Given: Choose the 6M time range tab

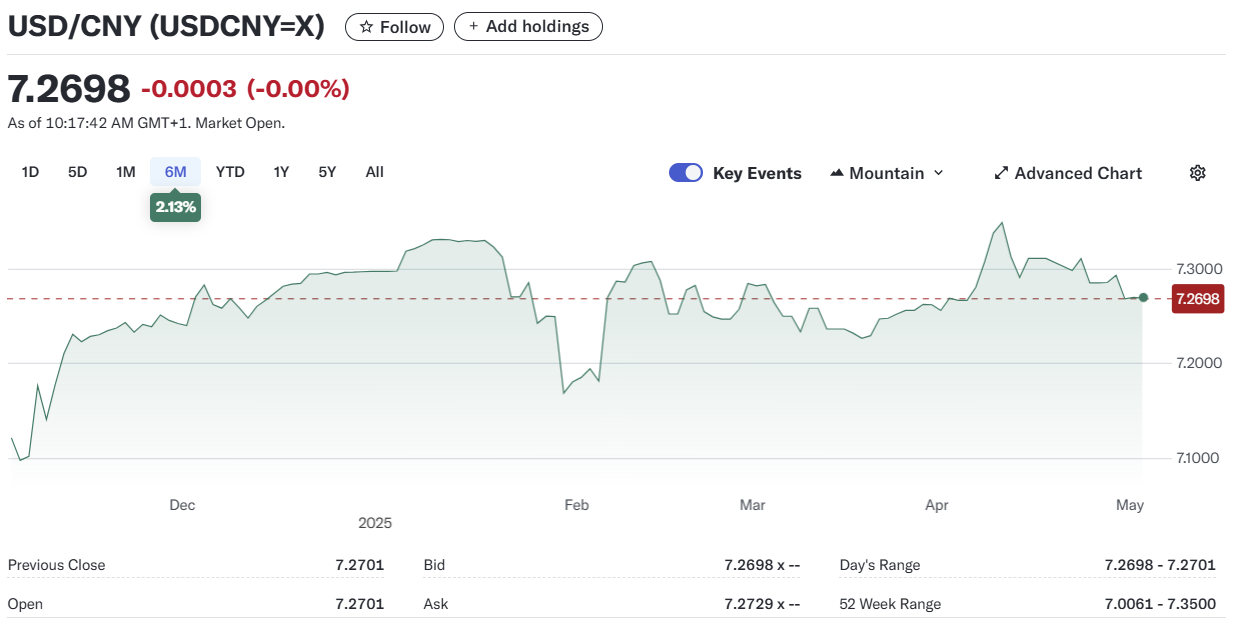Looking at the screenshot, I should coord(175,172).
